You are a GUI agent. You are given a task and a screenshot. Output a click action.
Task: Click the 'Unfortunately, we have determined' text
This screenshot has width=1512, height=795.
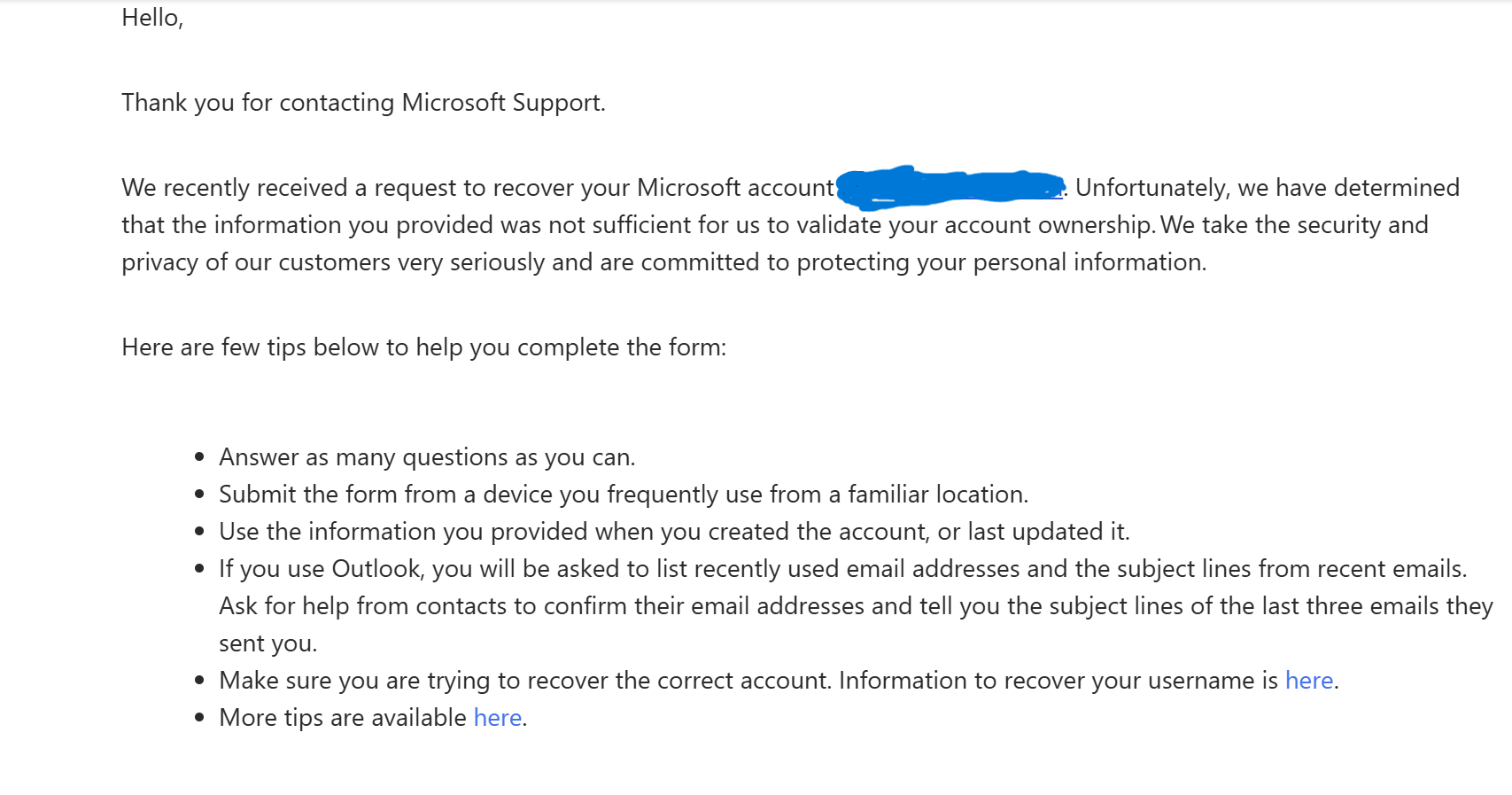[x=1267, y=188]
